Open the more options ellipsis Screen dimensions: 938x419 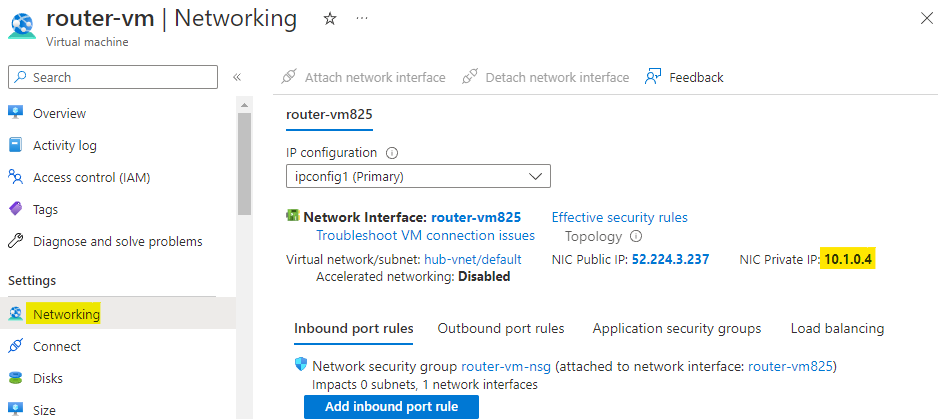click(361, 19)
